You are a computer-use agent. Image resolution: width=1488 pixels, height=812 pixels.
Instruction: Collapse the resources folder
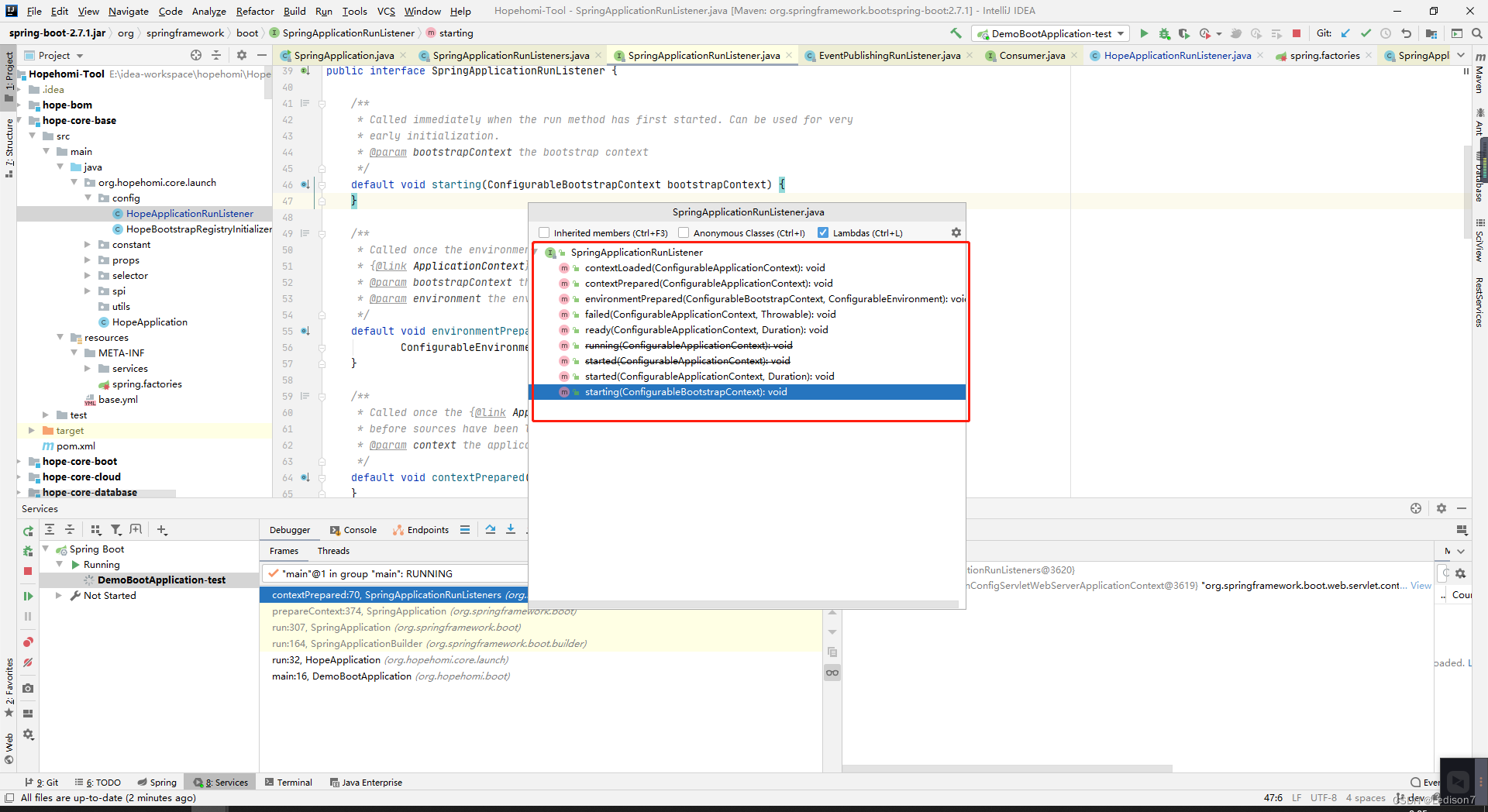pos(60,337)
